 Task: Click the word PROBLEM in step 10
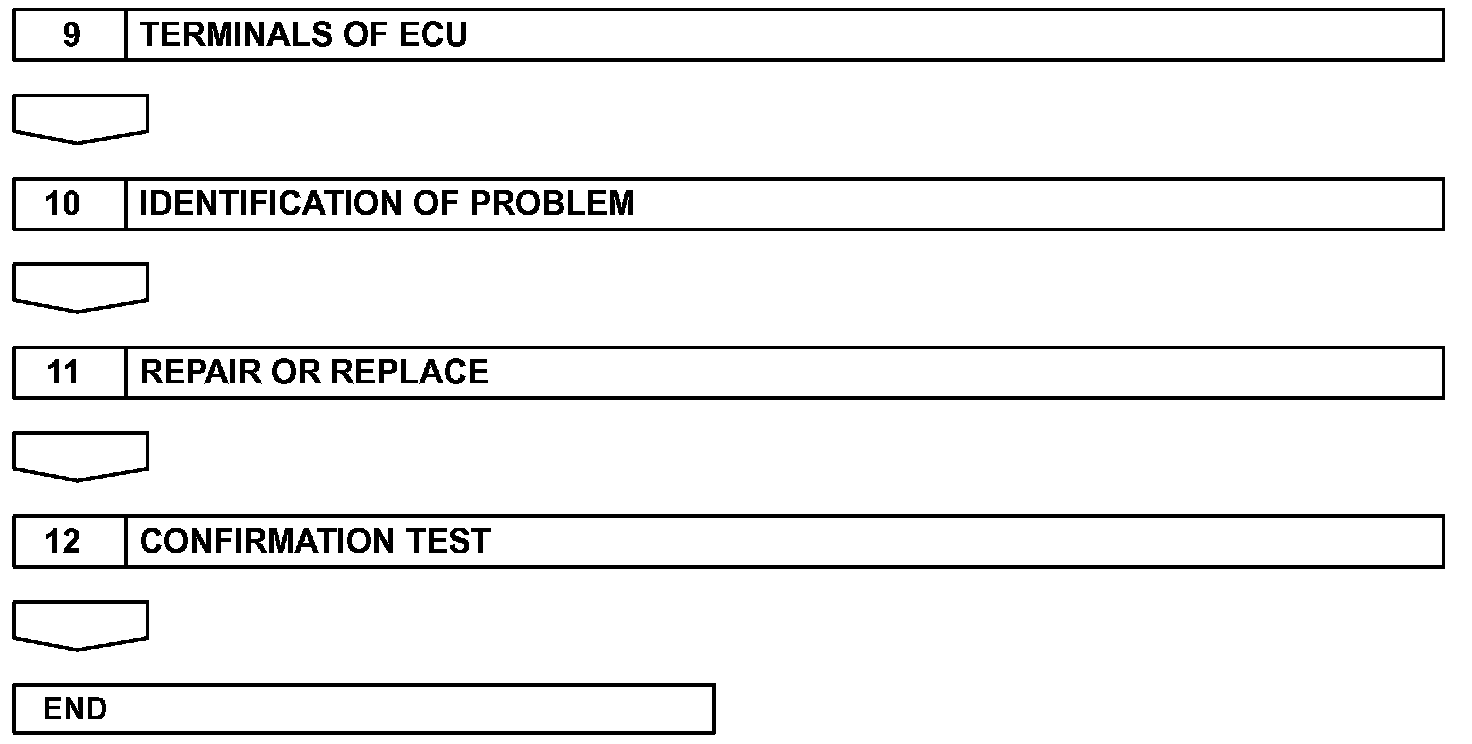tap(552, 204)
